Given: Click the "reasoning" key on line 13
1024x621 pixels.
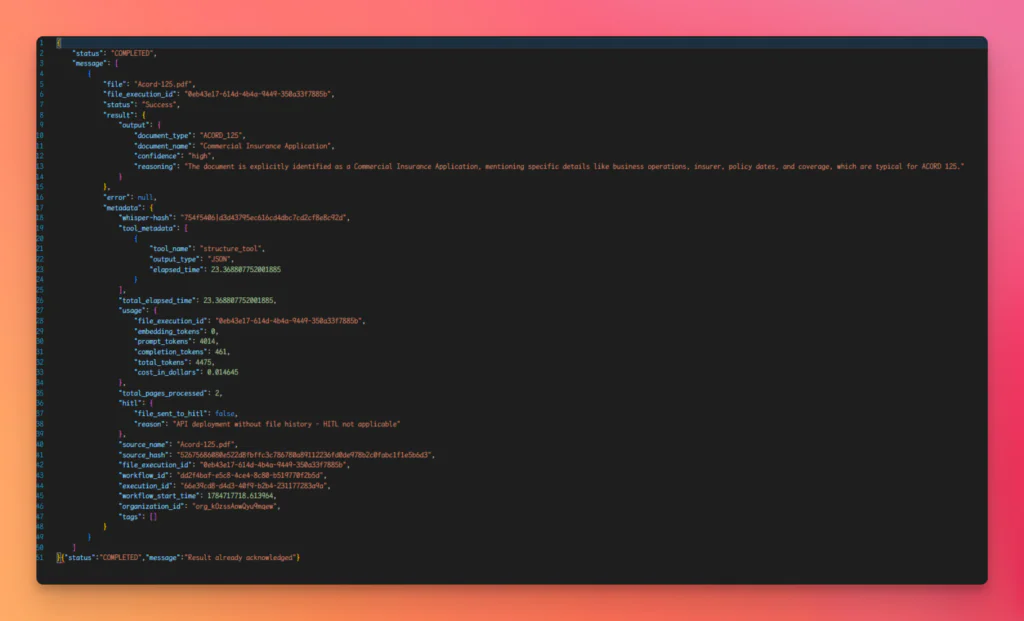Looking at the screenshot, I should [x=156, y=167].
